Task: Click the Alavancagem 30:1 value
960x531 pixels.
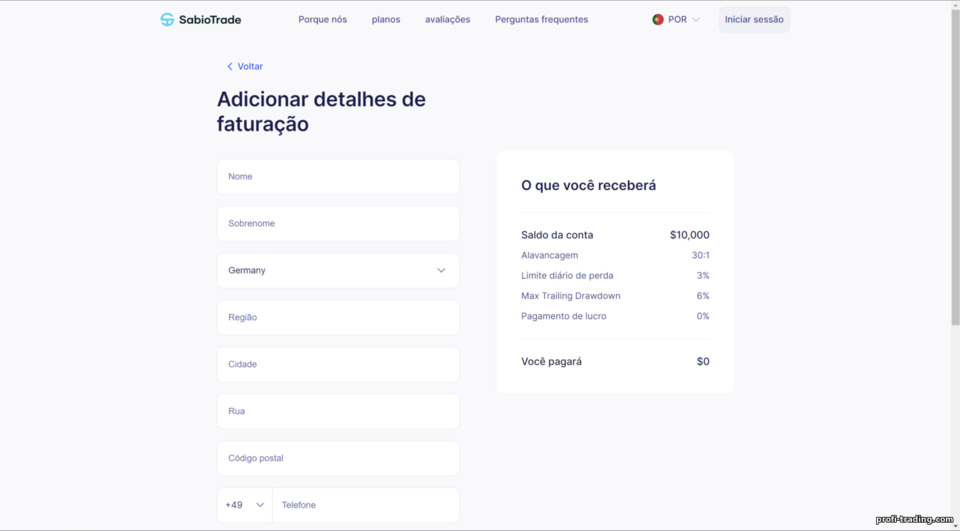Action: pos(700,255)
